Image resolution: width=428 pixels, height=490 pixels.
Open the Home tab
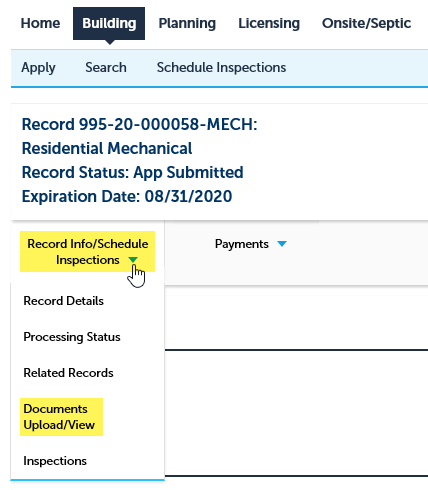pyautogui.click(x=40, y=23)
